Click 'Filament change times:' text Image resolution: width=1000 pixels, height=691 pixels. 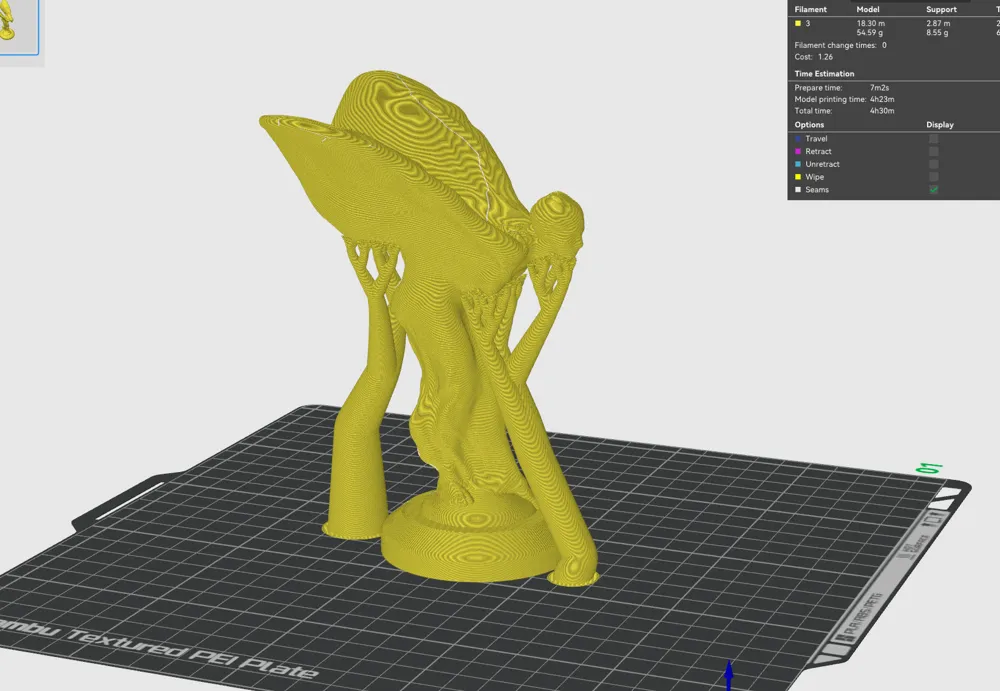[835, 45]
